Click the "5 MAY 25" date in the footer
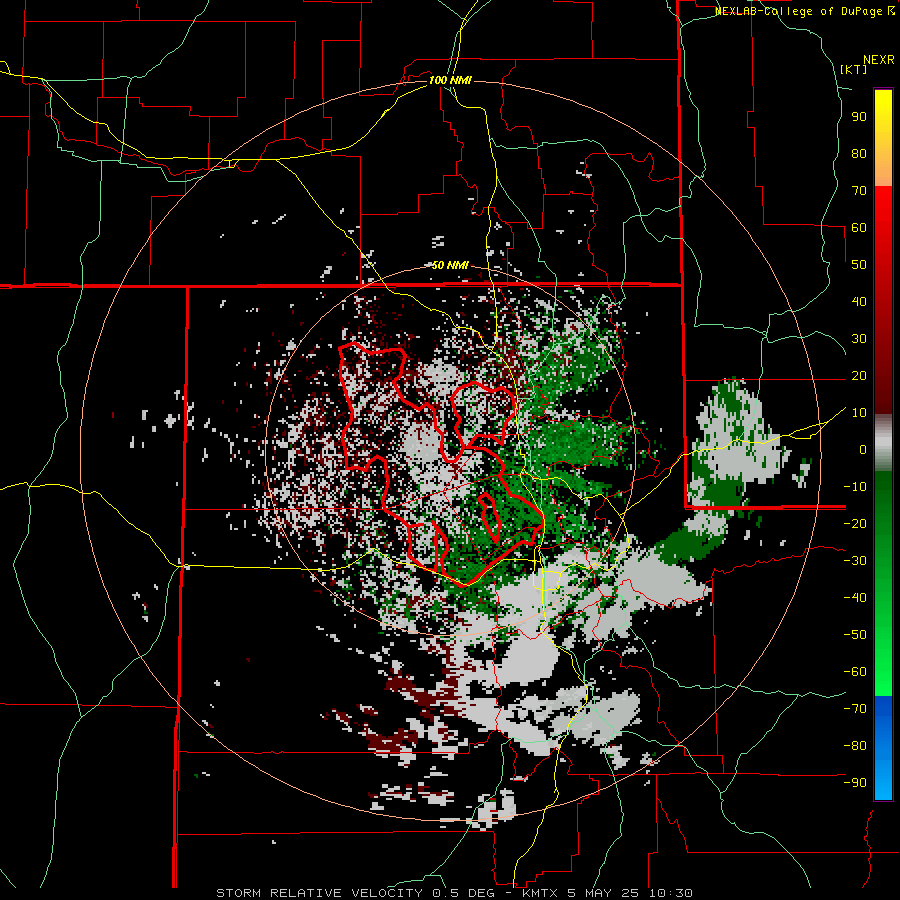This screenshot has width=900, height=900. click(603, 893)
